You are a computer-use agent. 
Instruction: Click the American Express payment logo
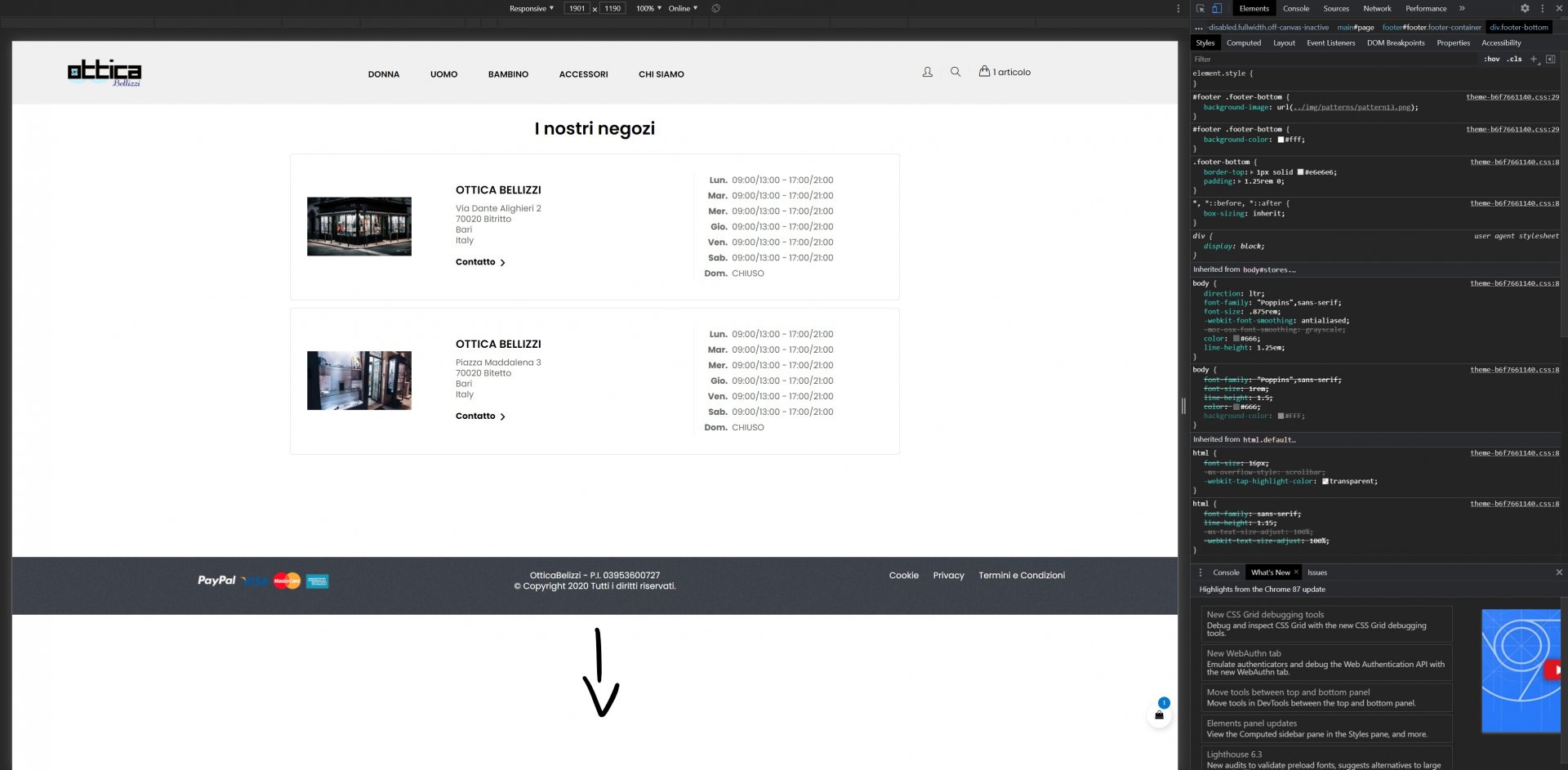318,581
